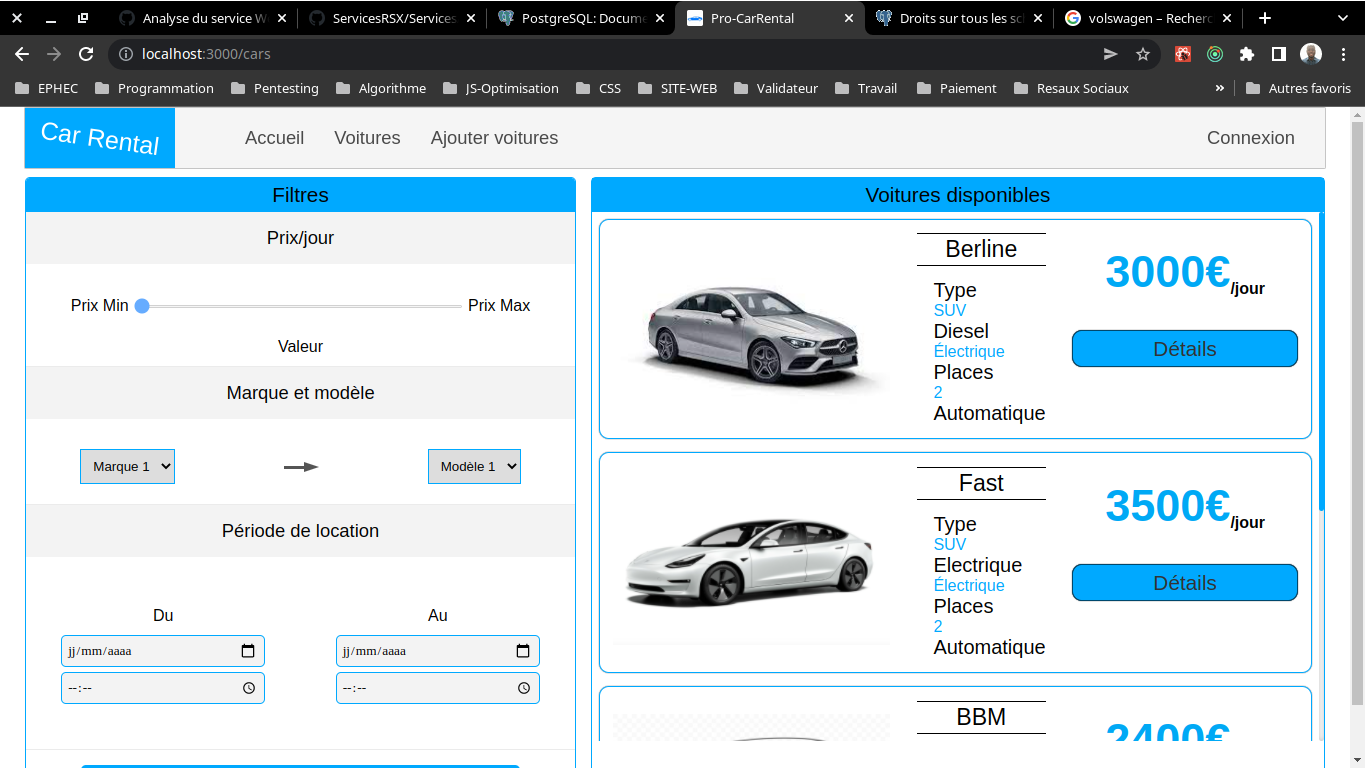Click the Au time input field
The width and height of the screenshot is (1366, 768).
(438, 688)
